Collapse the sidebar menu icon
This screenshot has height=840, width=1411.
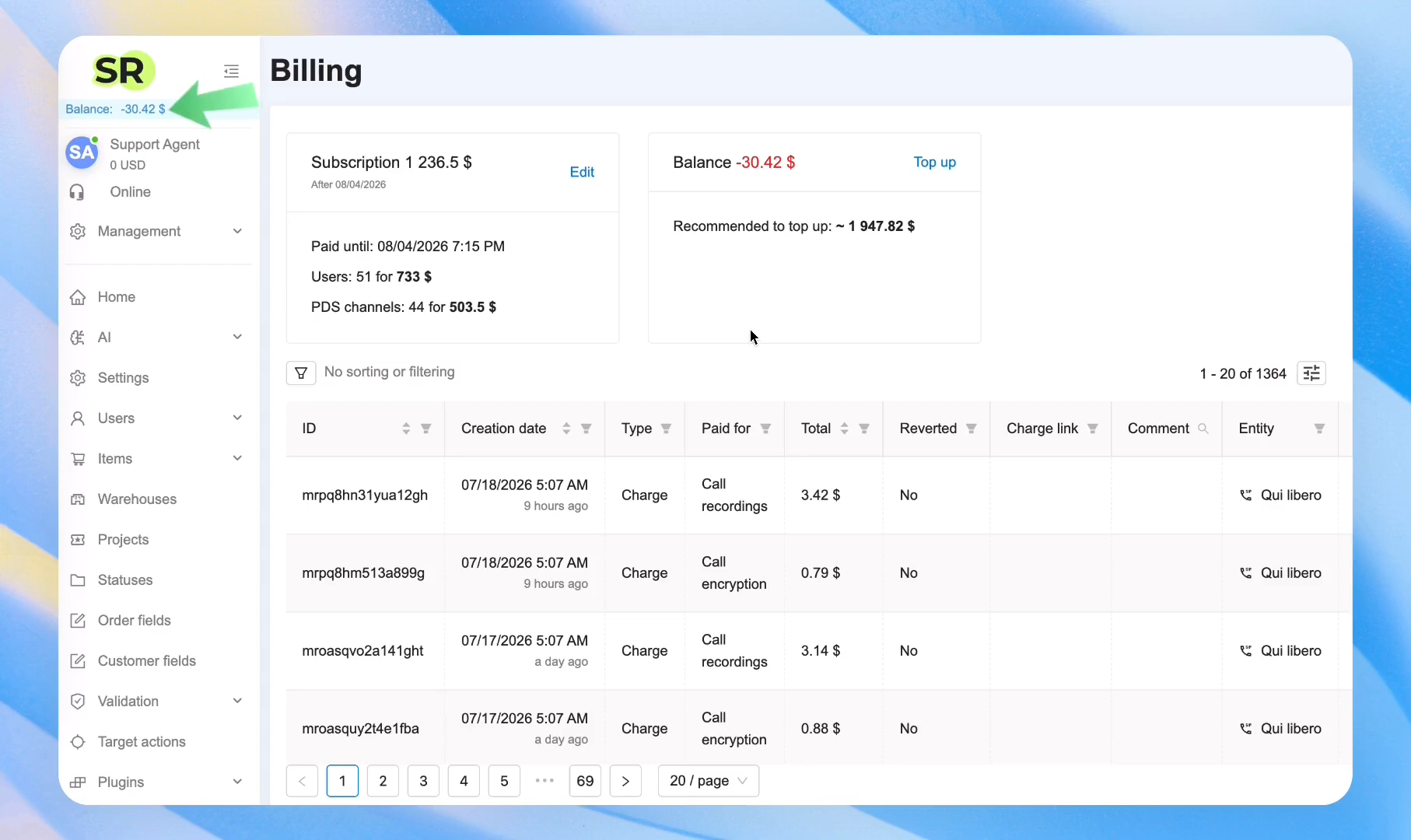(x=231, y=72)
